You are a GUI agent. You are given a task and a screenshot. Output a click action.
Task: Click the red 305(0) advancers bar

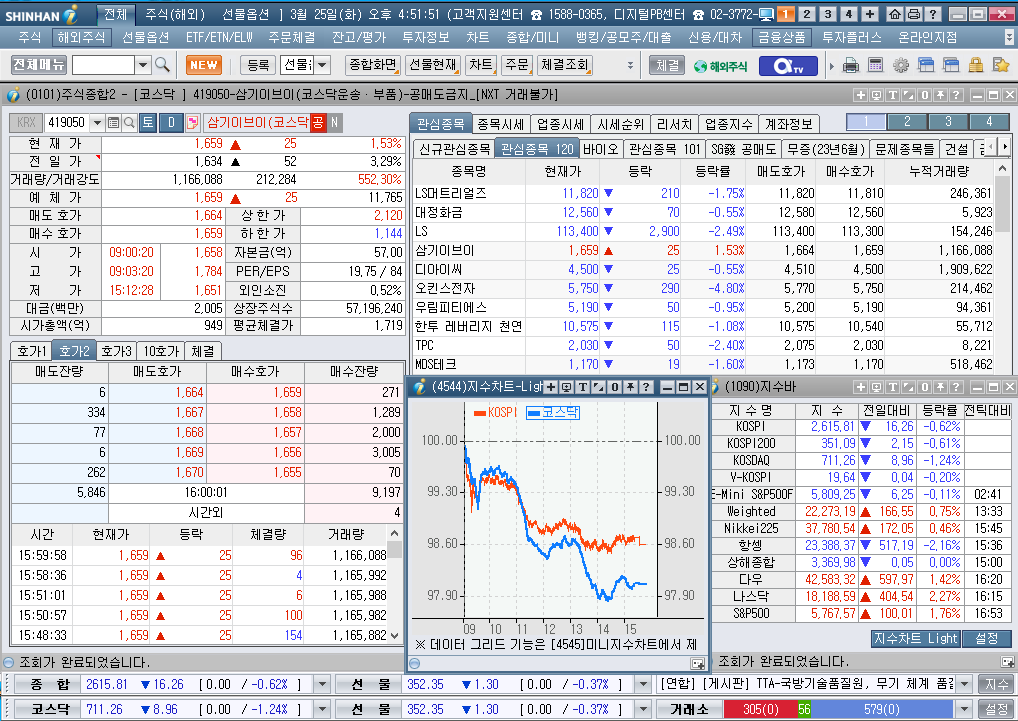click(x=760, y=709)
